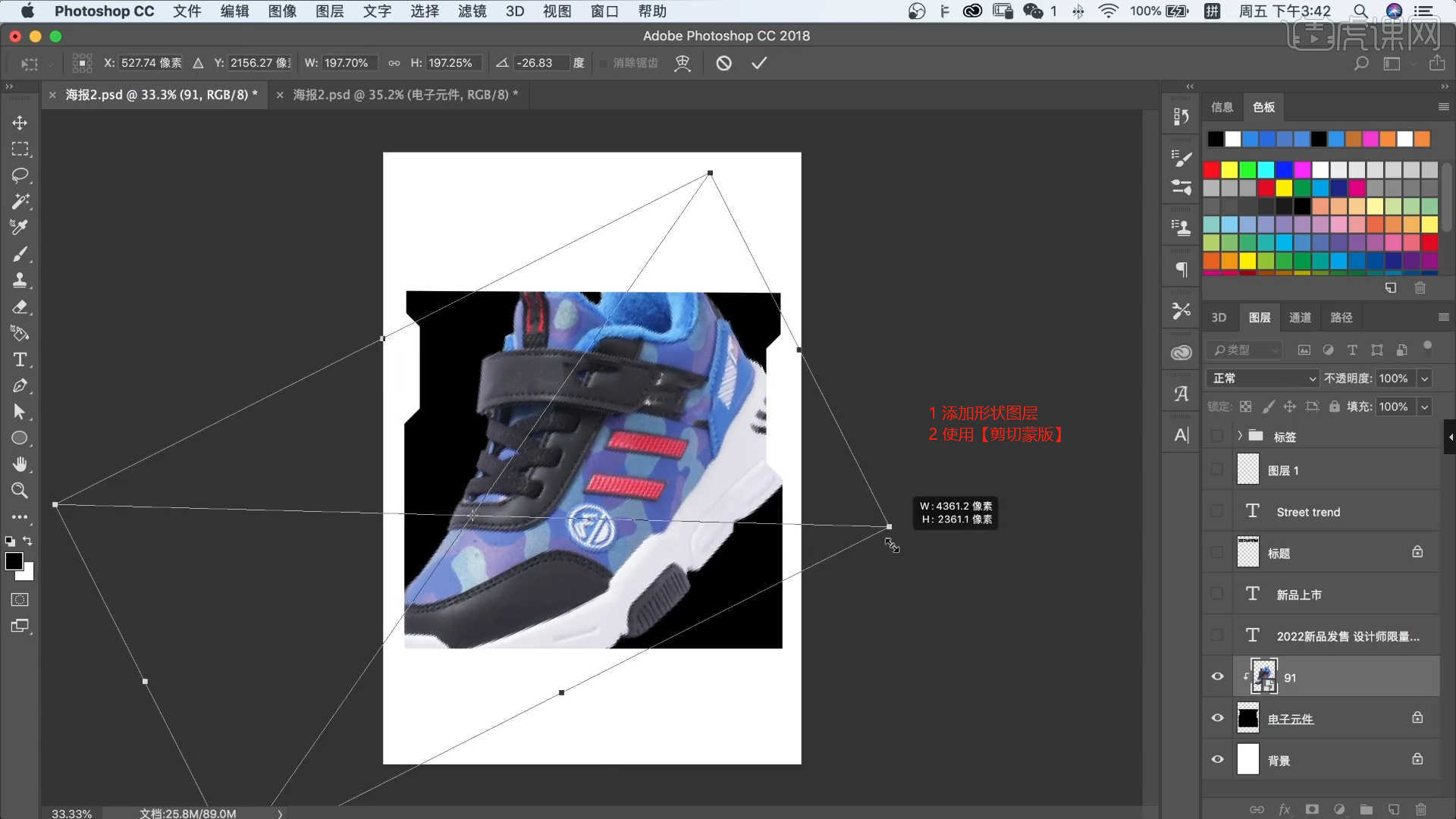The image size is (1456, 819).
Task: Show the 标签 group visibility
Action: [1217, 435]
